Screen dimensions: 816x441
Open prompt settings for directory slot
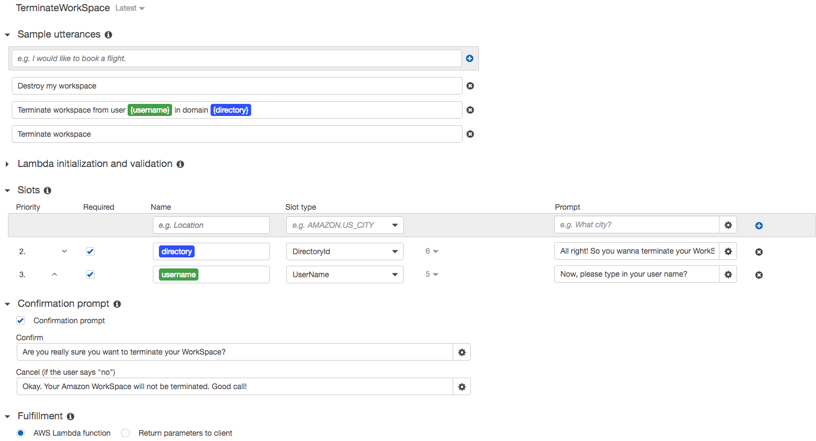tap(728, 251)
